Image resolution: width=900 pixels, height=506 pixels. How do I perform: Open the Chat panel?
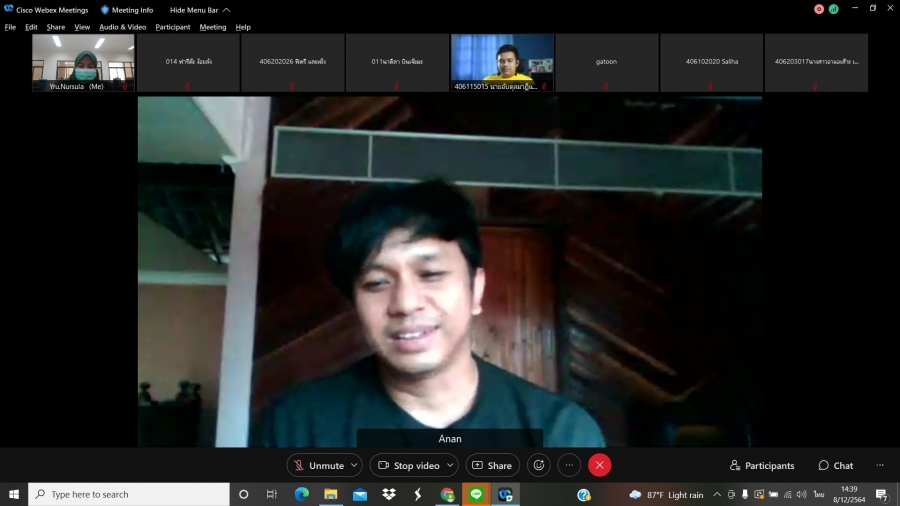836,465
